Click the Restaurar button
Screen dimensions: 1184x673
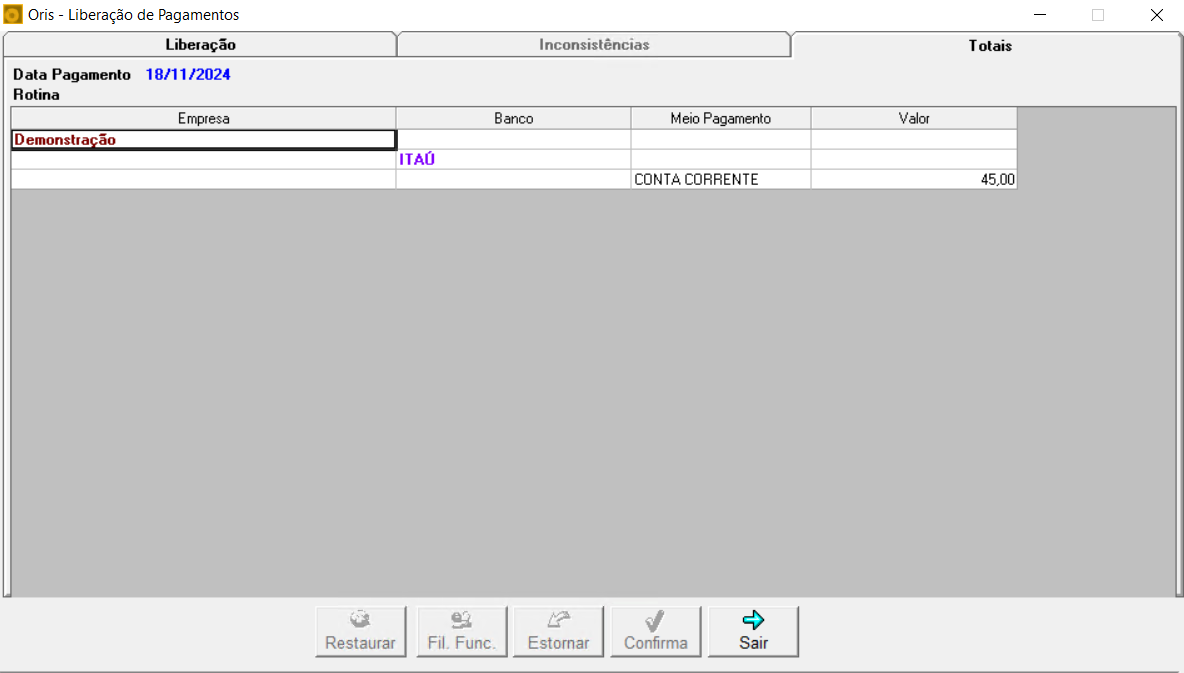(360, 631)
